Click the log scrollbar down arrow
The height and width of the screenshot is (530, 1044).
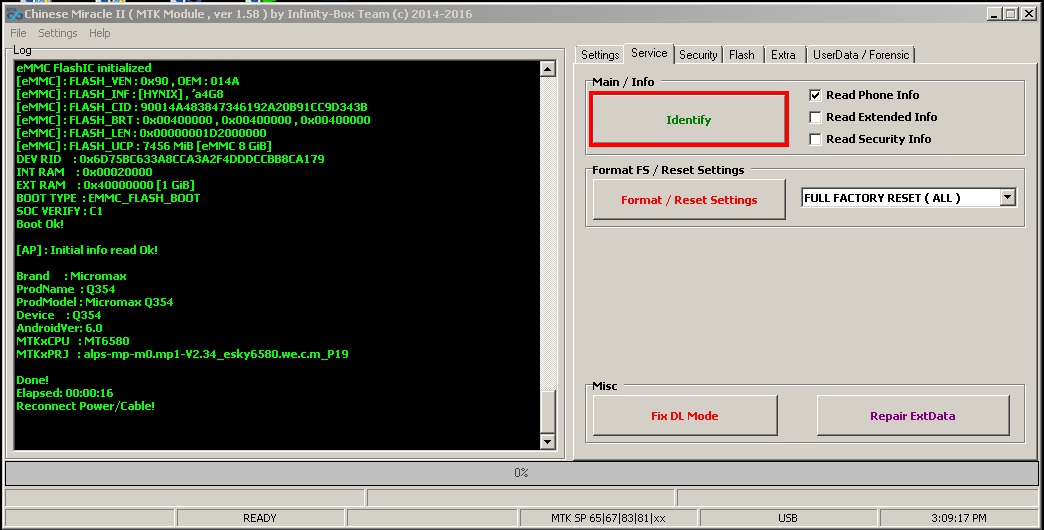click(x=547, y=441)
